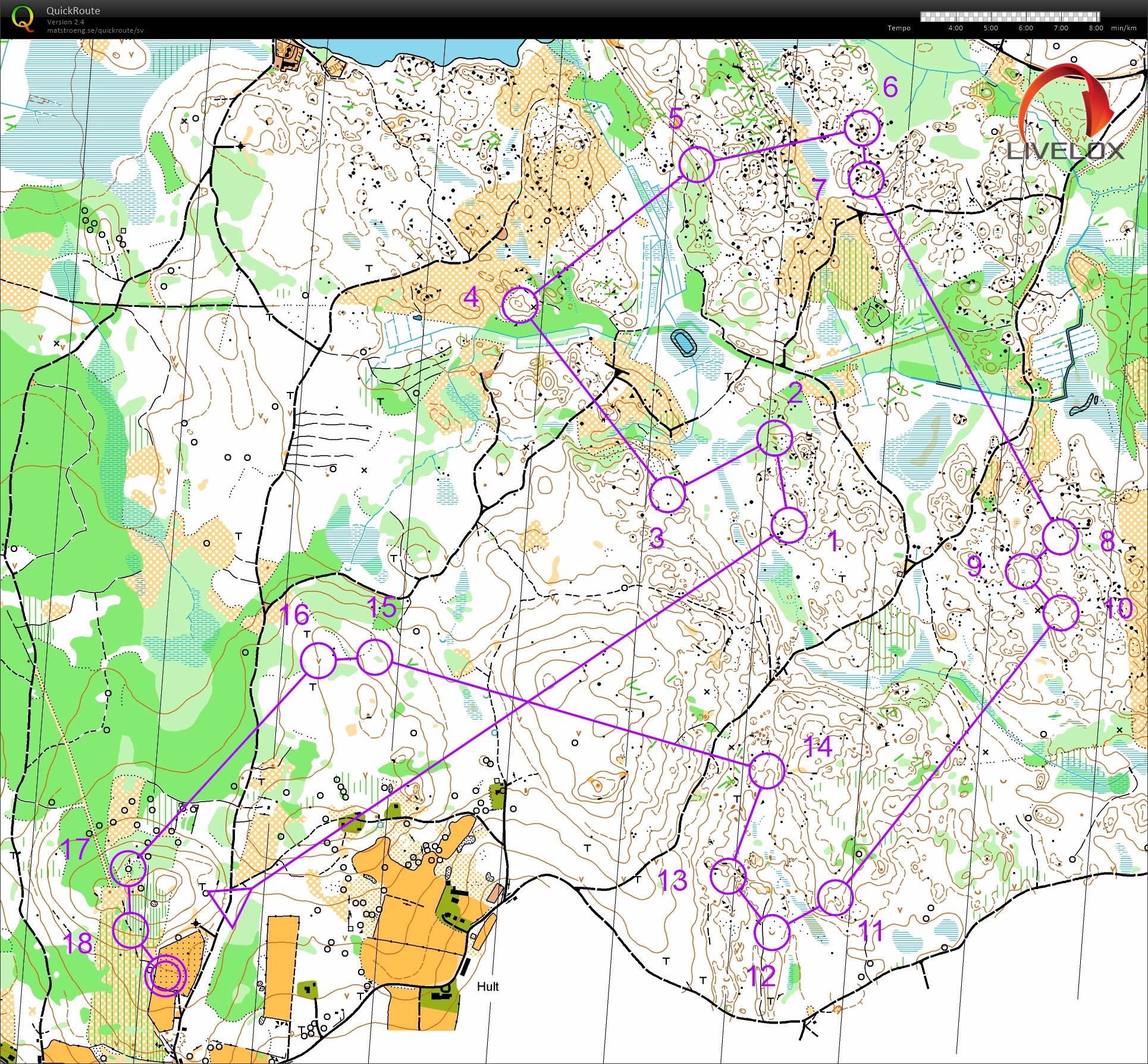Click the "7:00" tempo scale value
The width and height of the screenshot is (1148, 1064).
1061,28
